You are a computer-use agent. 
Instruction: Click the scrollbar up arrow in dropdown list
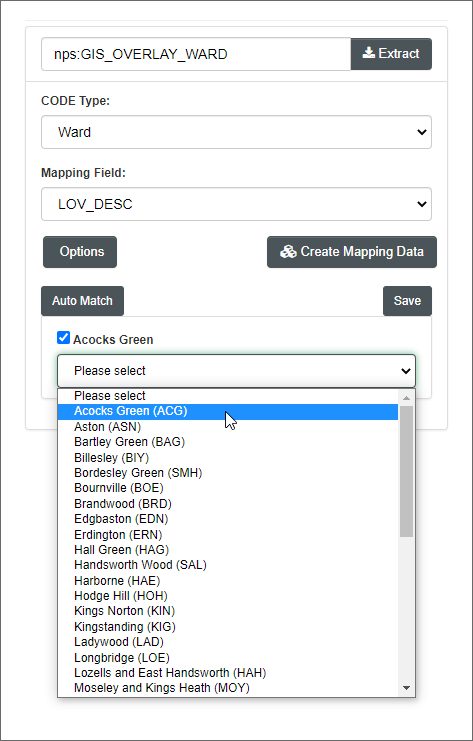click(406, 398)
